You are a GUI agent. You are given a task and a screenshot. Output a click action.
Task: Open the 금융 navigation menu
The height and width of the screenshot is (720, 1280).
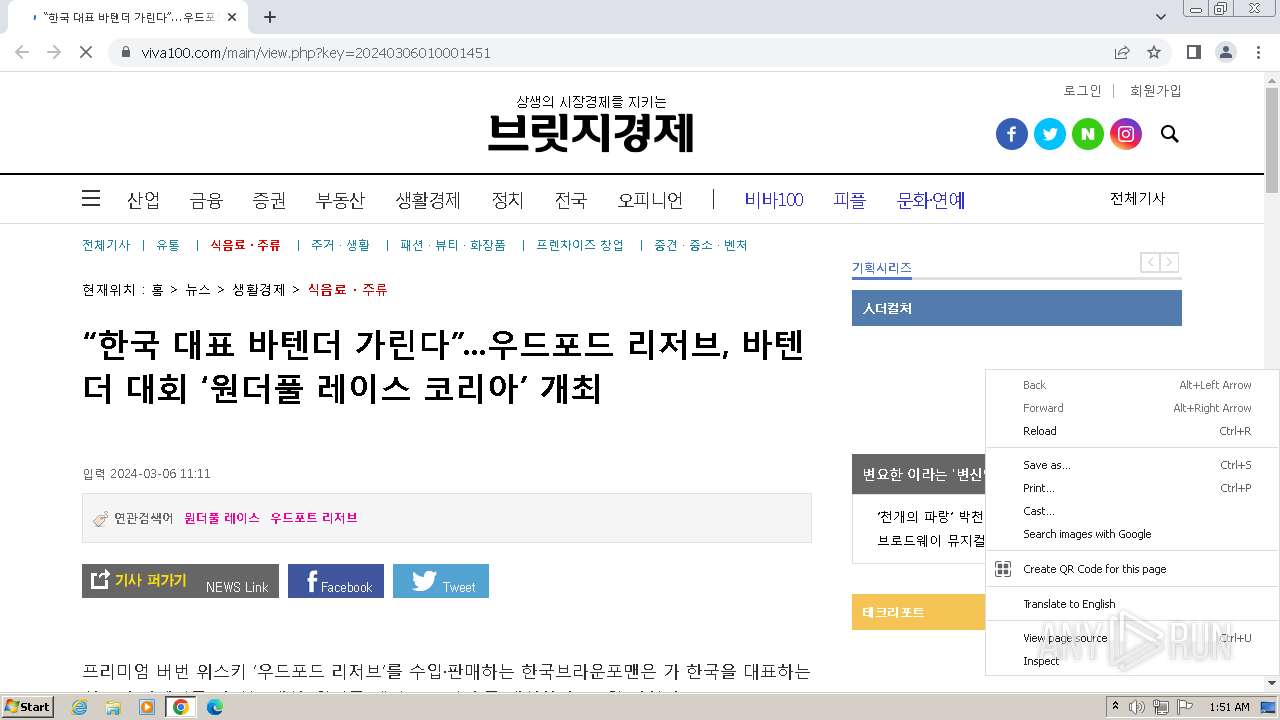point(206,200)
